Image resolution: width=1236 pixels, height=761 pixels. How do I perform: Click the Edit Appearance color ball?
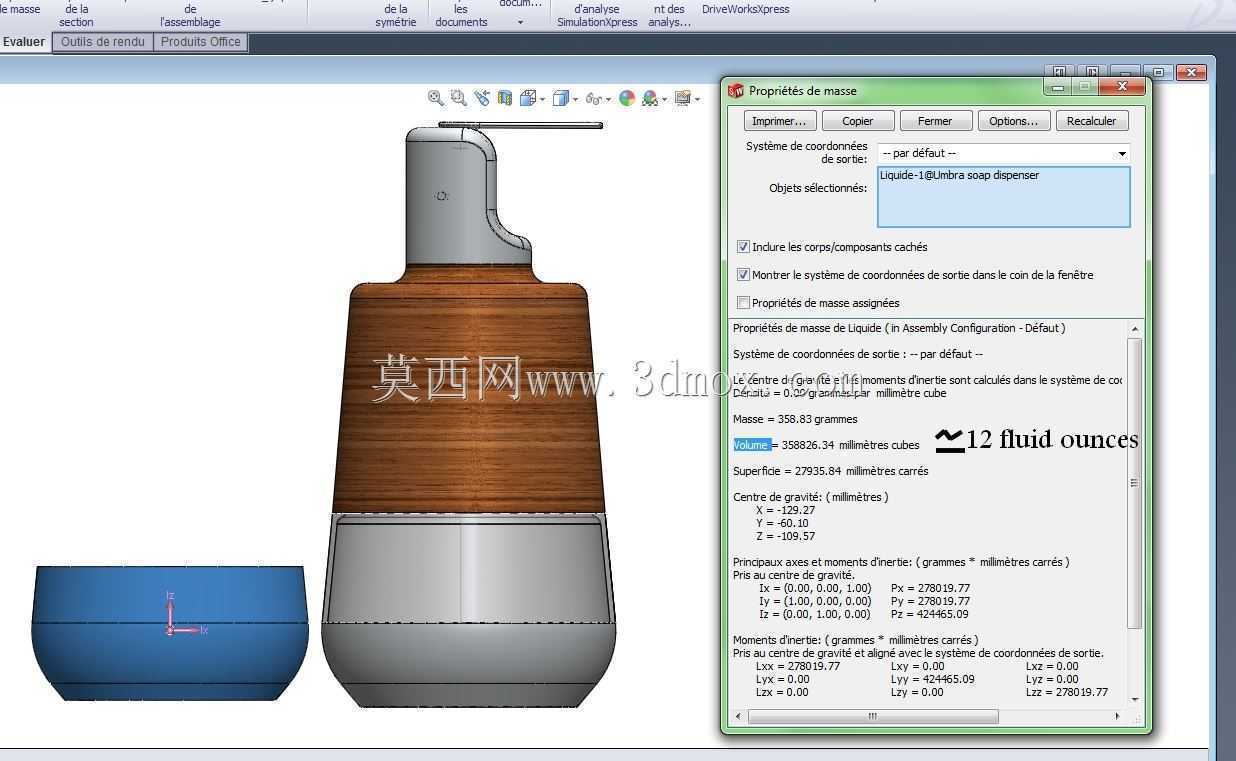(x=627, y=98)
